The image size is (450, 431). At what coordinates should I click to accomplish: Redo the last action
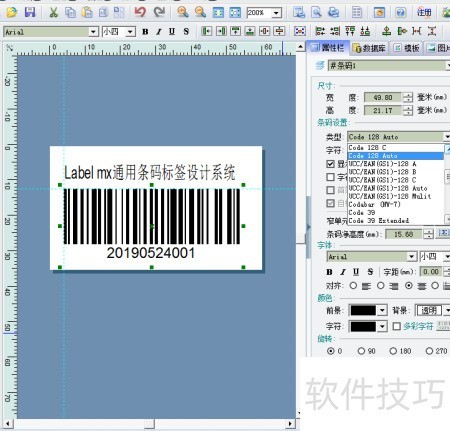[x=159, y=12]
